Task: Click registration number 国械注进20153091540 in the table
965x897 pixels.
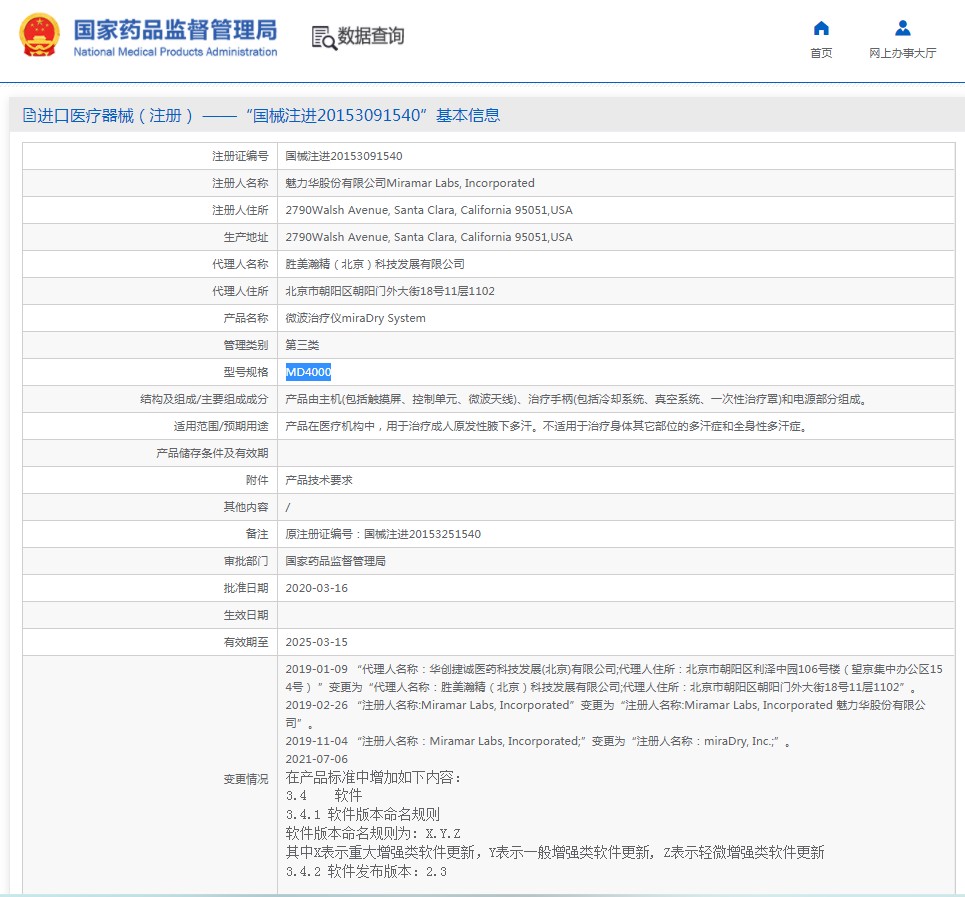Action: point(344,156)
